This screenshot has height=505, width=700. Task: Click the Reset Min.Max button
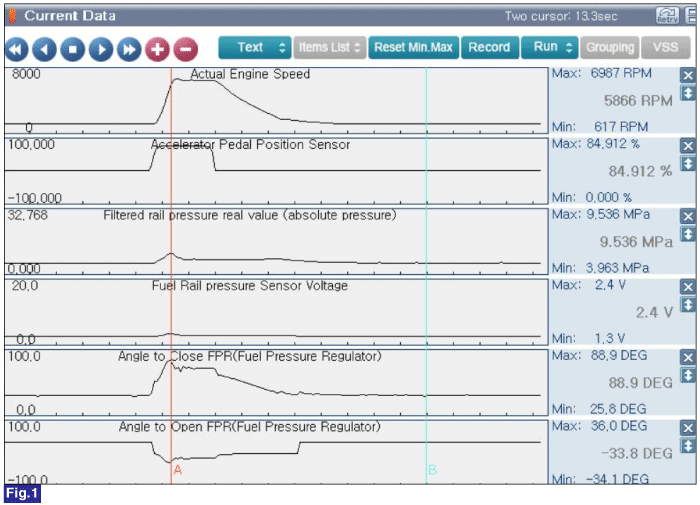[413, 47]
